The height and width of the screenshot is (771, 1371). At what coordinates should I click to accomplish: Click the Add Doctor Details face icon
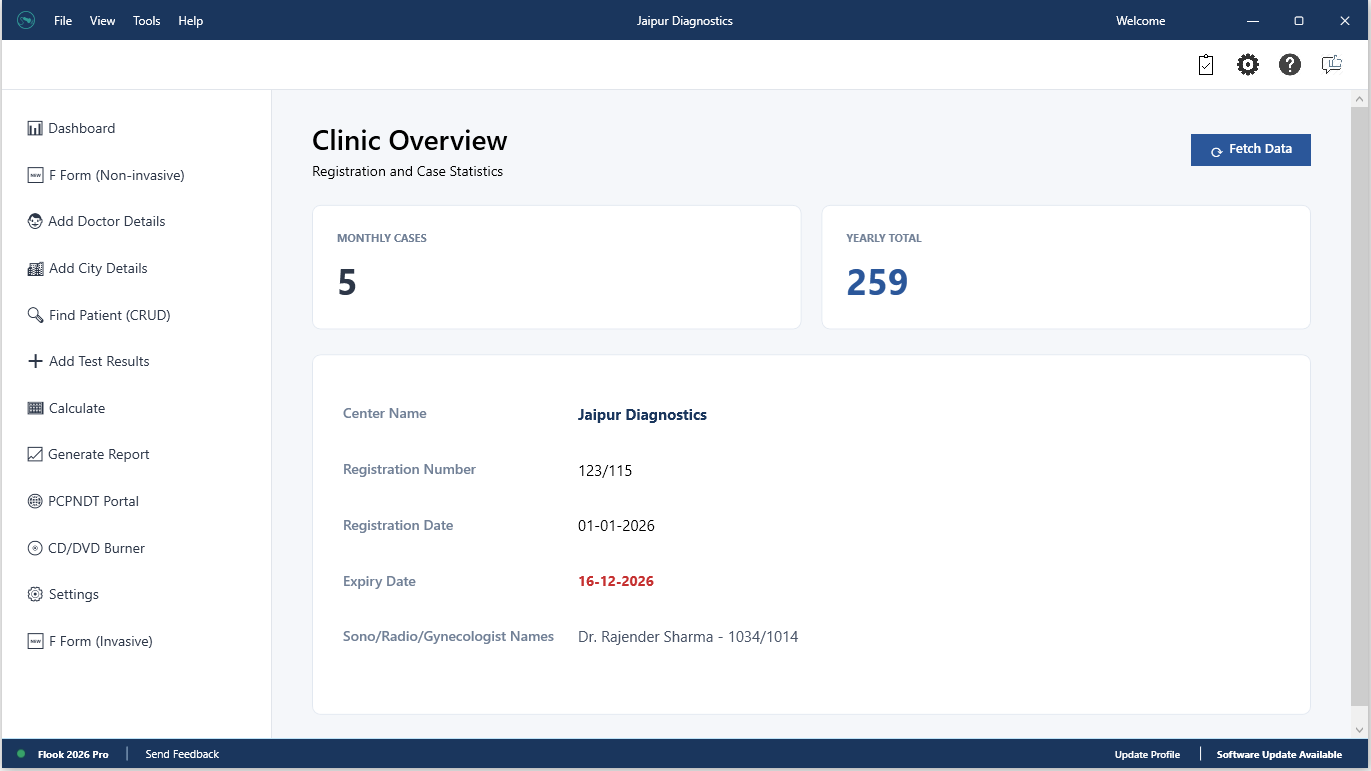tap(35, 221)
